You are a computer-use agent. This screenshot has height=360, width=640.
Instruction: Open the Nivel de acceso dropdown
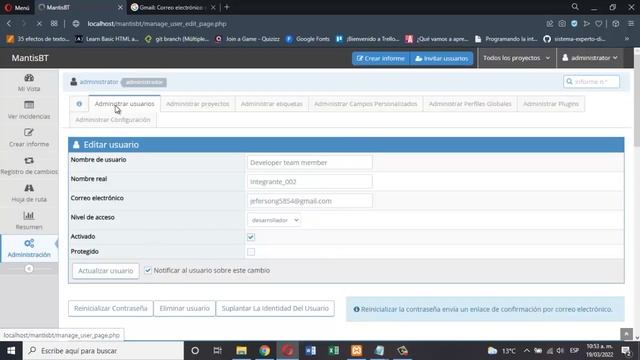274,220
